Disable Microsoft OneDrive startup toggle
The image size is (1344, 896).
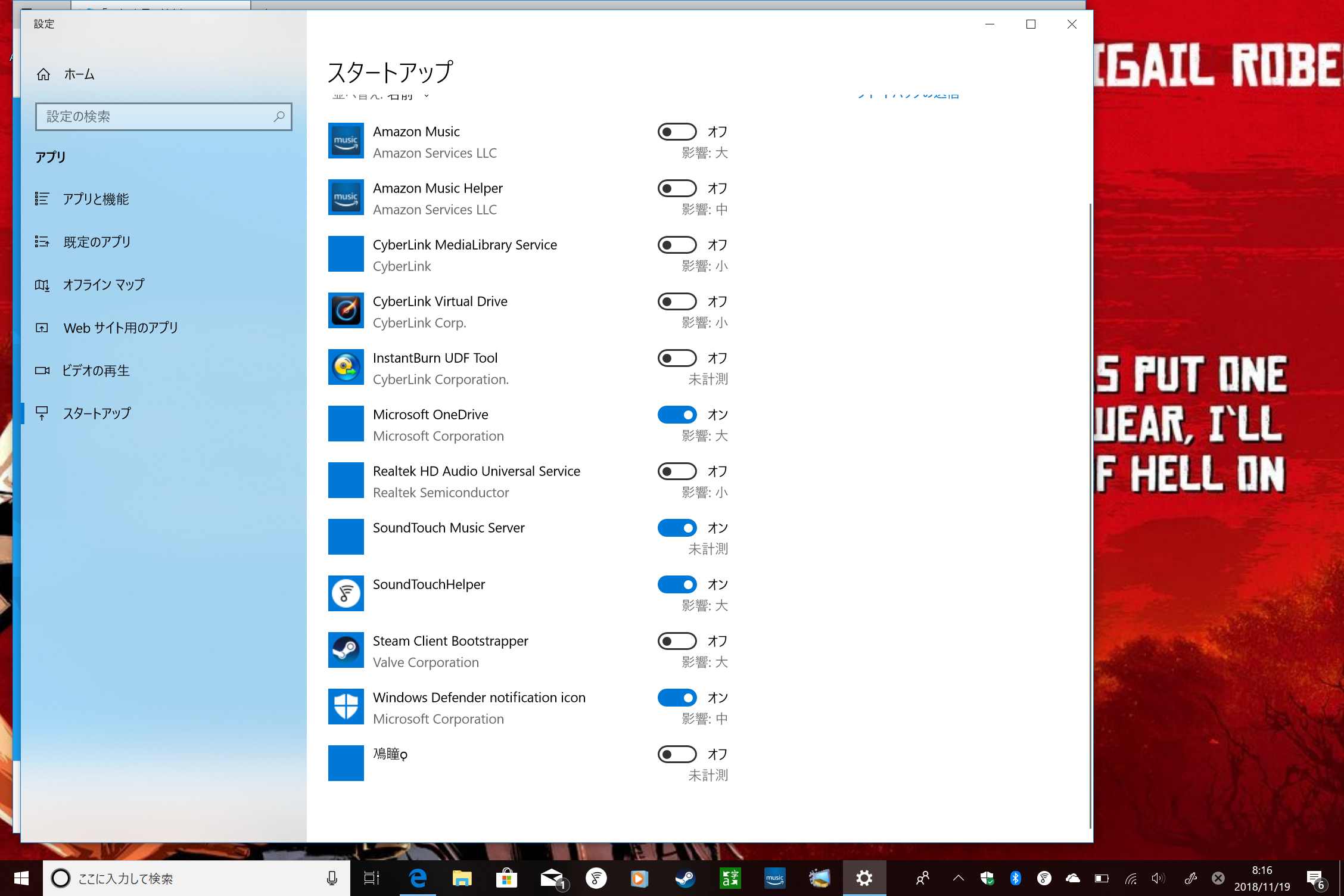click(x=677, y=415)
